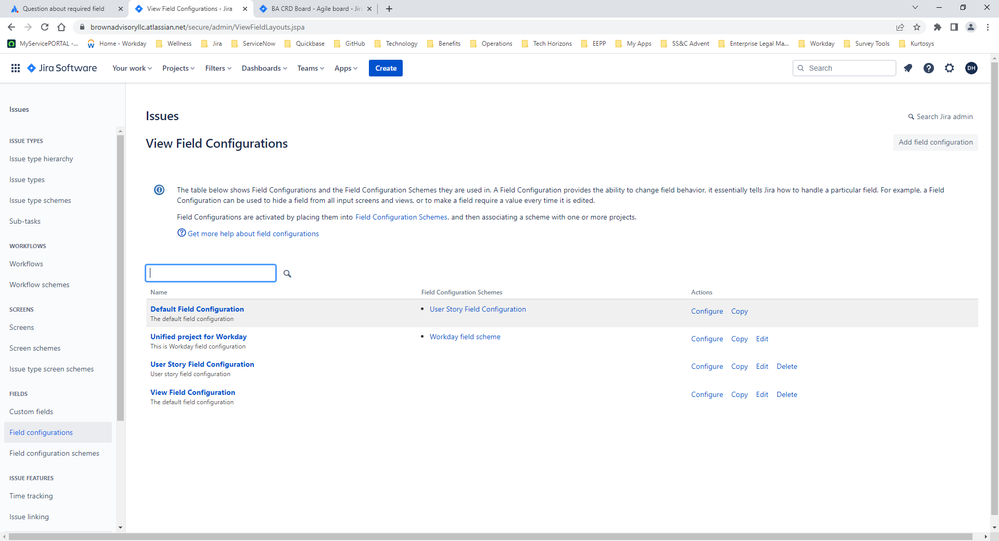Click Delete for View Field Configuration
Screen dimensions: 999x541
tap(787, 394)
